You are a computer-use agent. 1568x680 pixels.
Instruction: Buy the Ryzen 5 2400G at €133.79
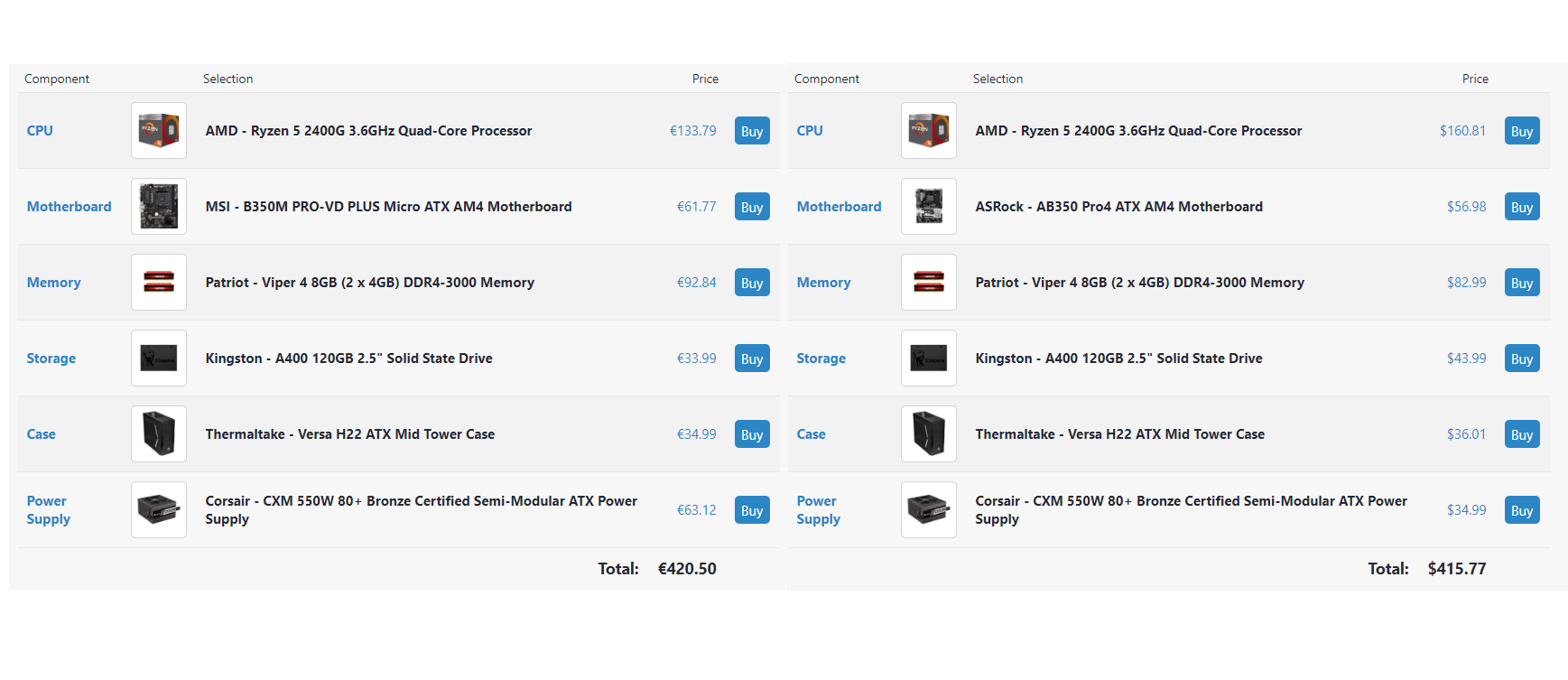[x=752, y=131]
